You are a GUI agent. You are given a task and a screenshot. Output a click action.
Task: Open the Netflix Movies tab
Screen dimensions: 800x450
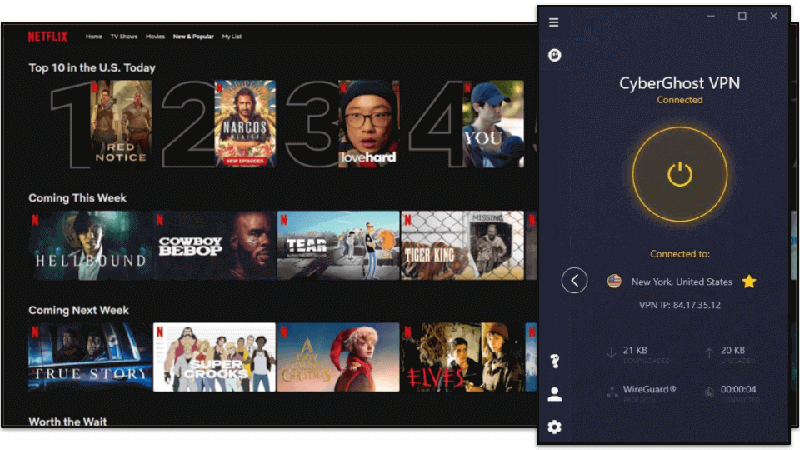pyautogui.click(x=155, y=37)
